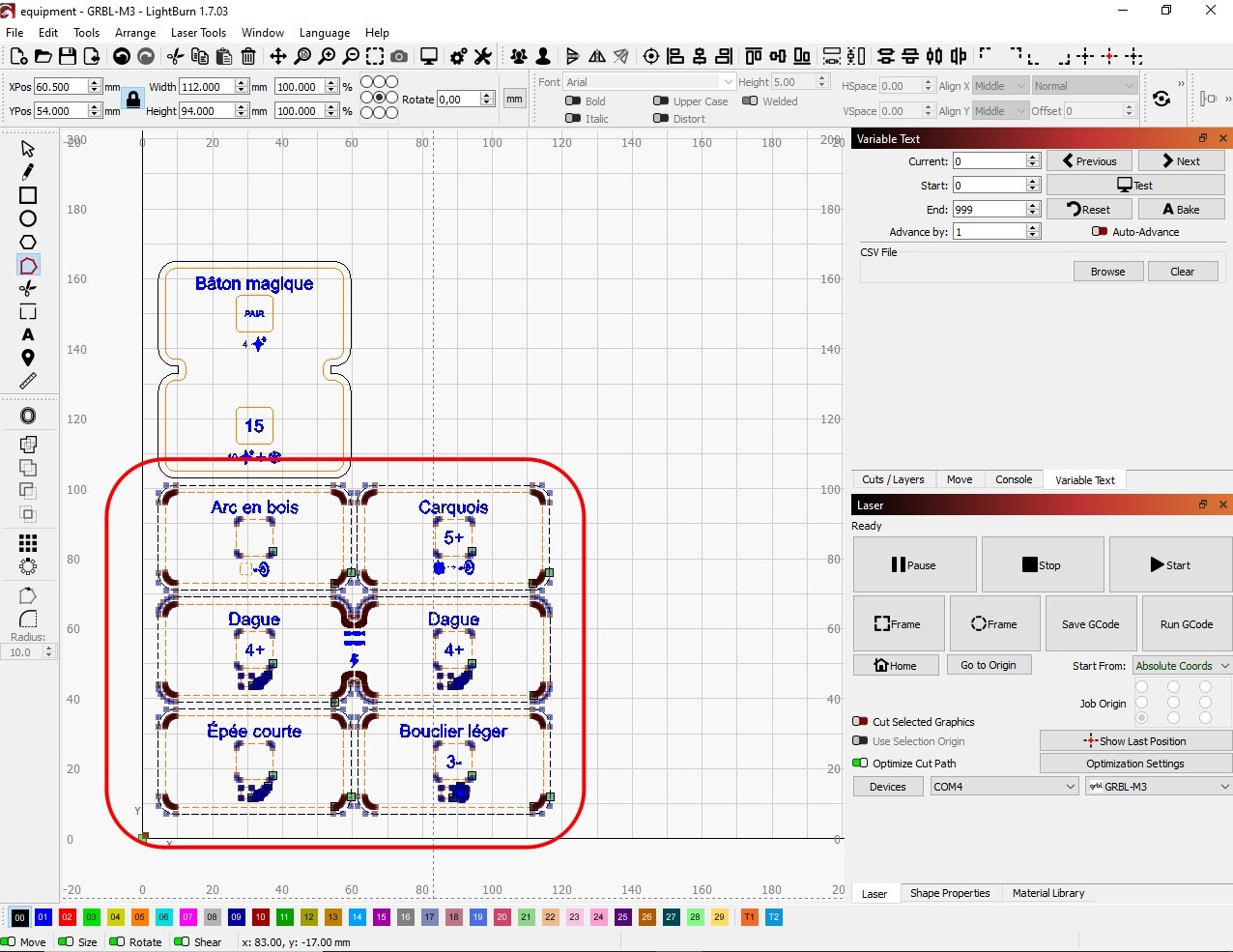This screenshot has width=1233, height=952.
Task: Choose the Create Text tool
Action: coord(28,334)
